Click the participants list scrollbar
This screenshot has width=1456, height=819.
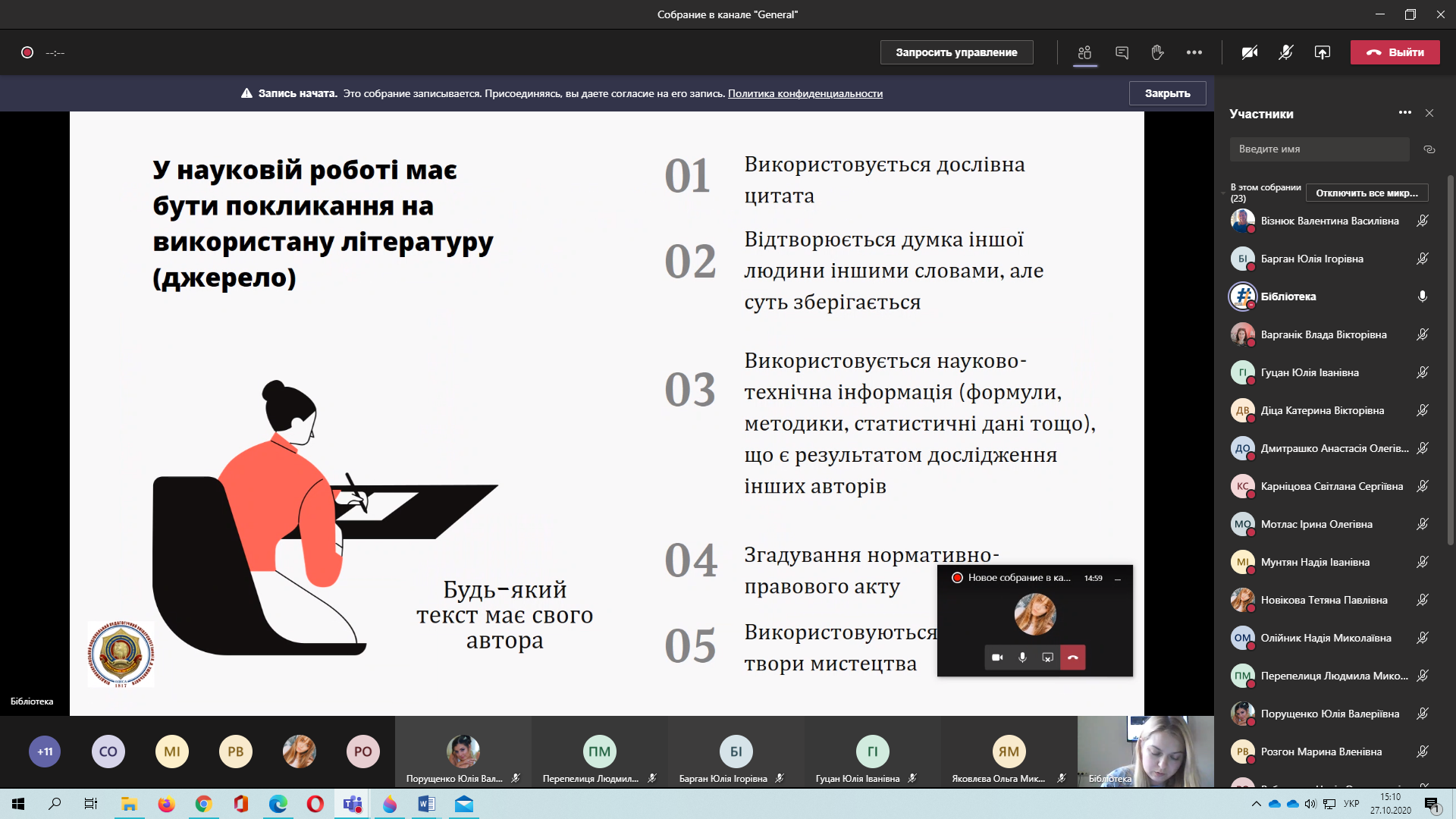[x=1450, y=360]
